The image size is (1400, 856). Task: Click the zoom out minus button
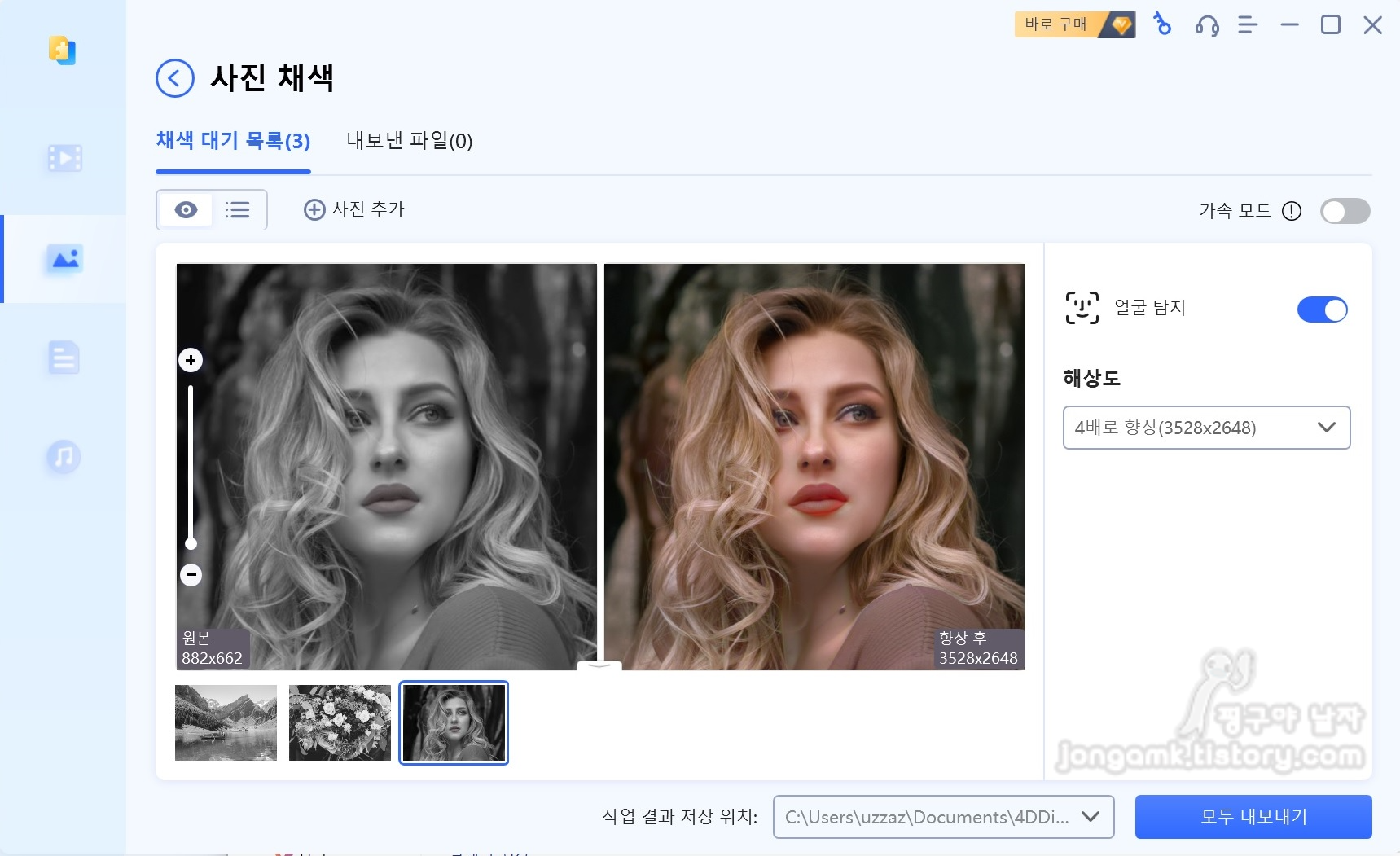[x=191, y=575]
